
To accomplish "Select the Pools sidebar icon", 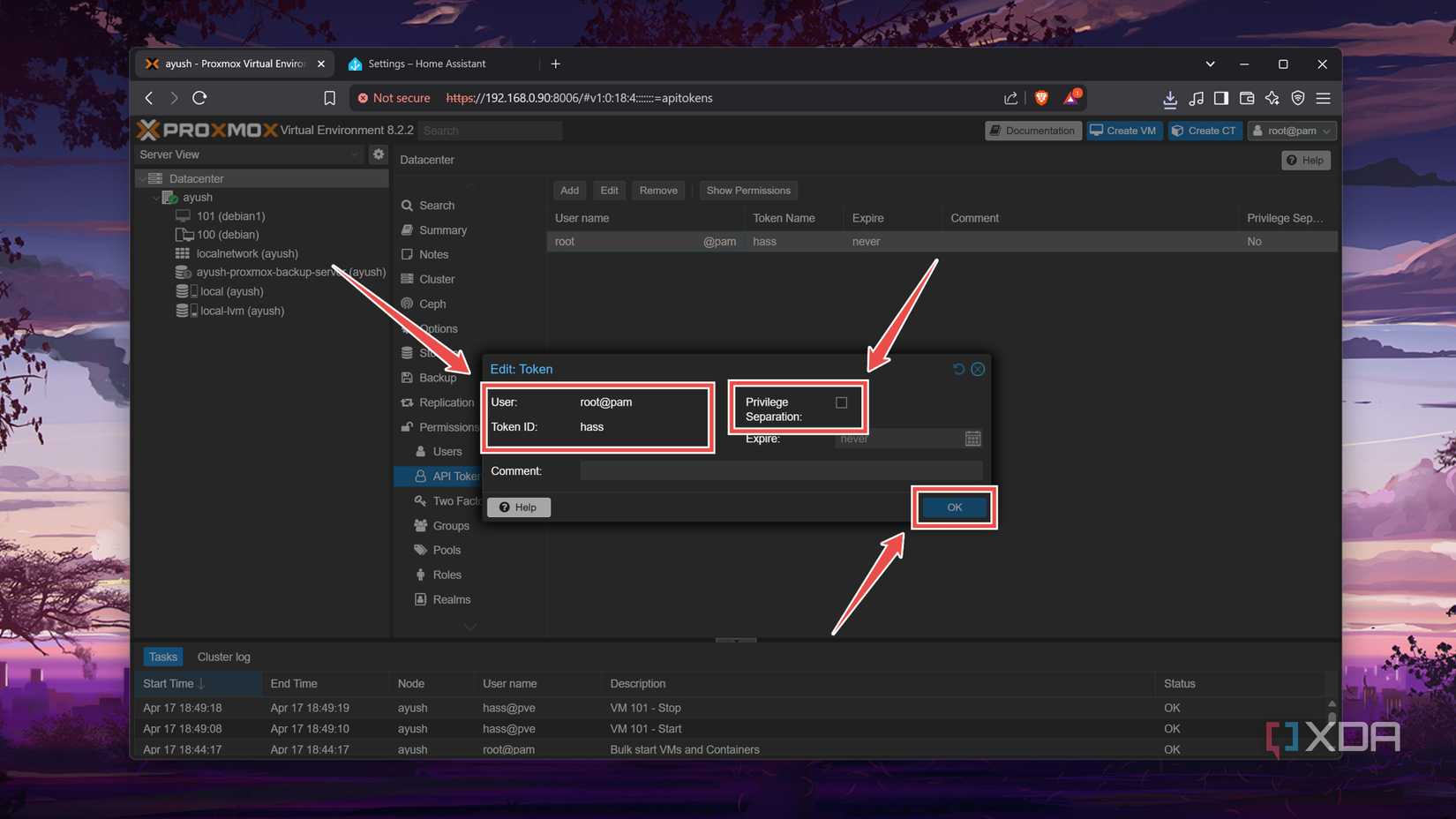I will (x=420, y=550).
